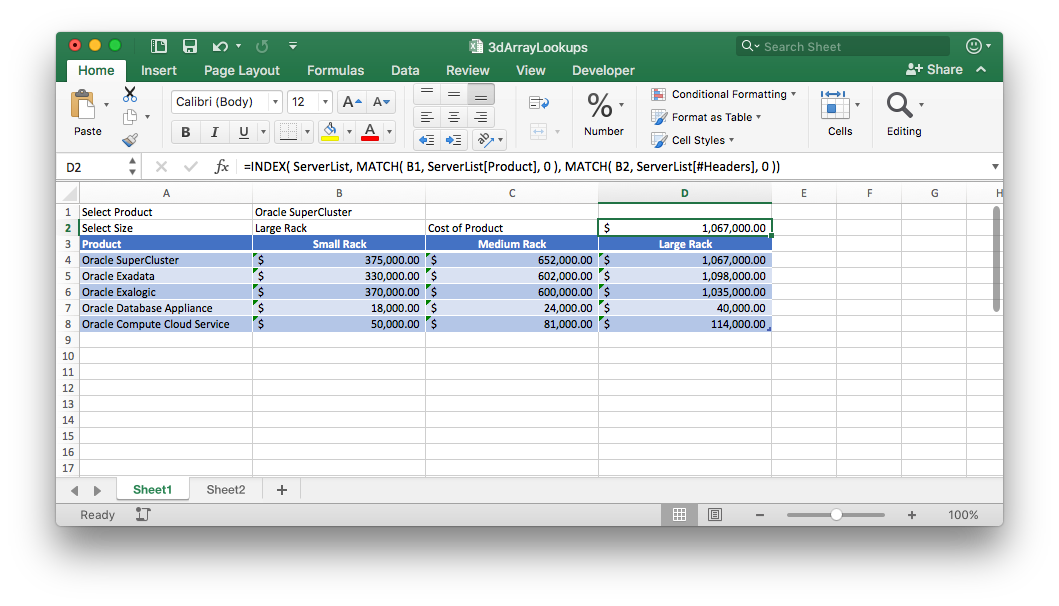The height and width of the screenshot is (606, 1059).
Task: Redo the action
Action: tap(262, 46)
